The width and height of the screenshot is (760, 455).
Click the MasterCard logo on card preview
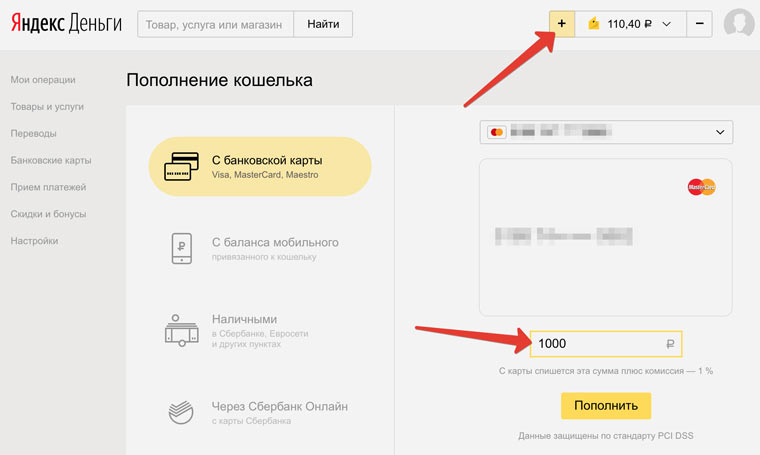coord(701,187)
